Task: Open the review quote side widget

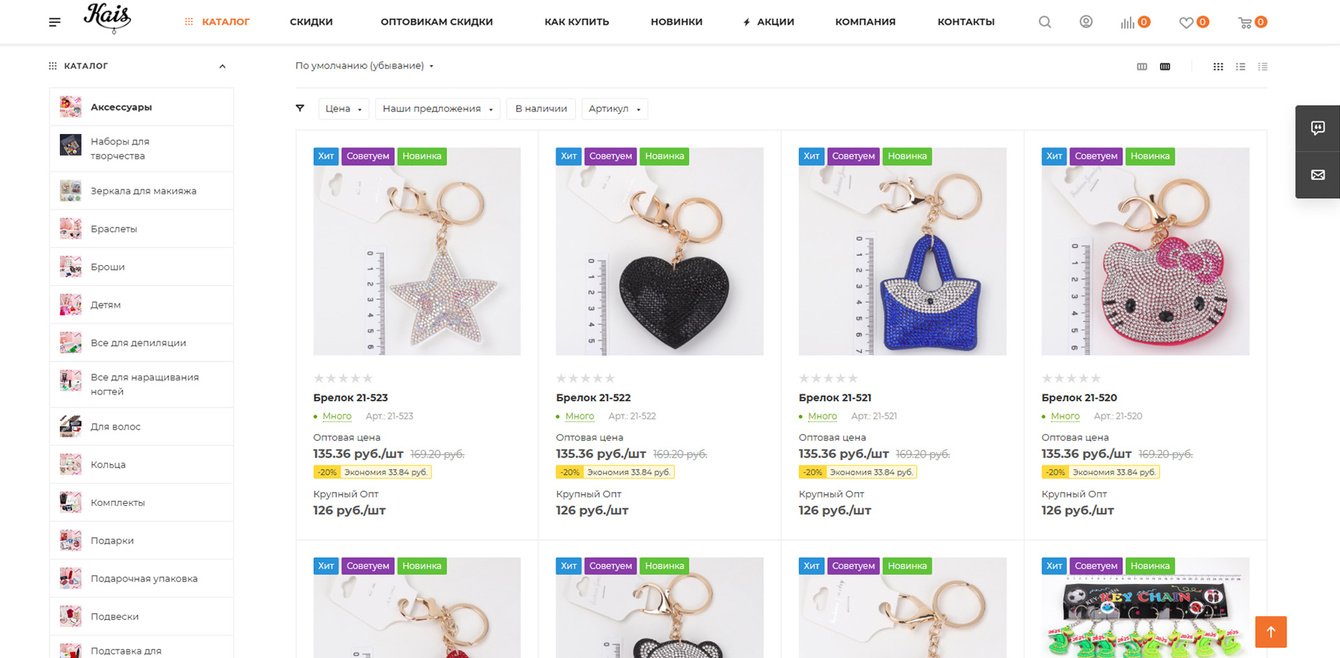Action: (1318, 128)
